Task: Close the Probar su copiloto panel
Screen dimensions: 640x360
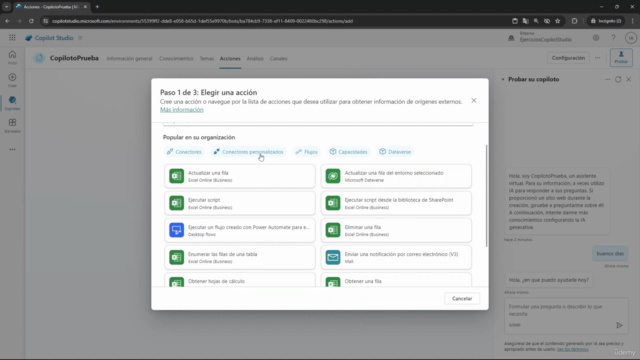Action: point(629,80)
